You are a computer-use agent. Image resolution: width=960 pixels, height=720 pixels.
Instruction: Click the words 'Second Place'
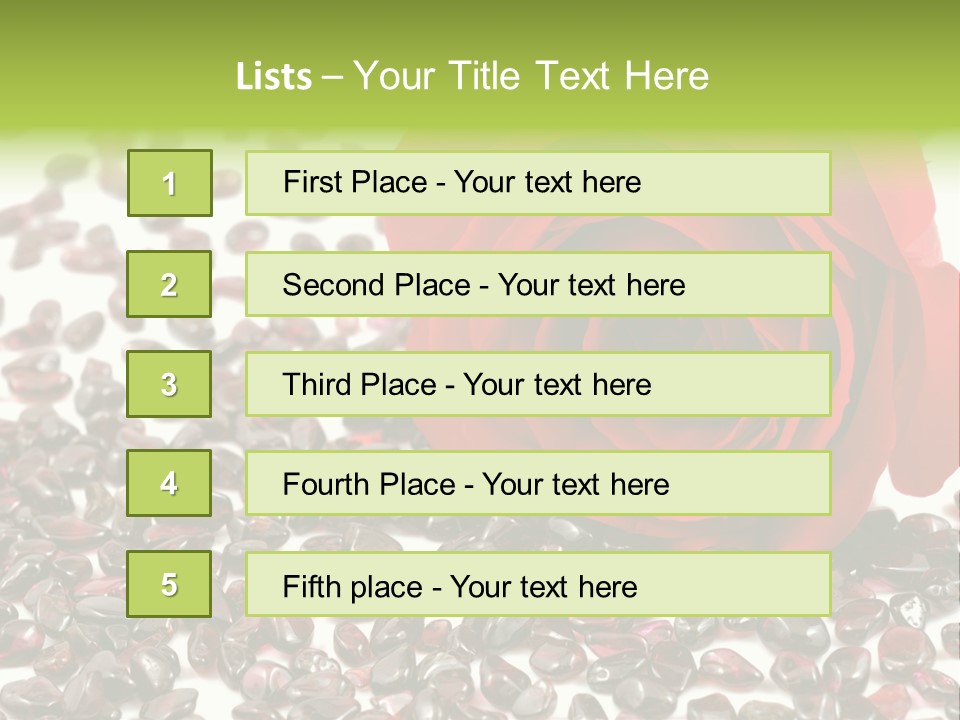point(375,285)
